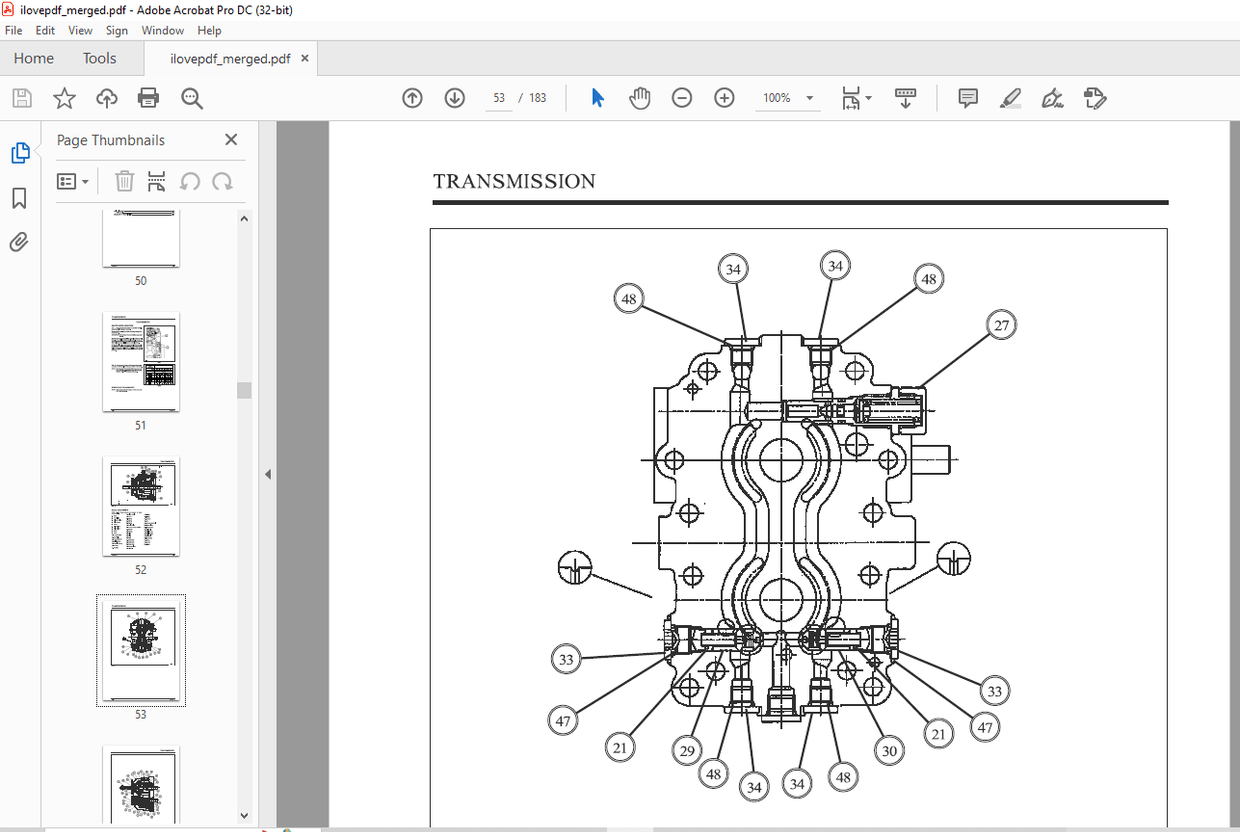Screen dimensions: 1240x832
Task: Go to the next page with down arrow
Action: click(454, 98)
